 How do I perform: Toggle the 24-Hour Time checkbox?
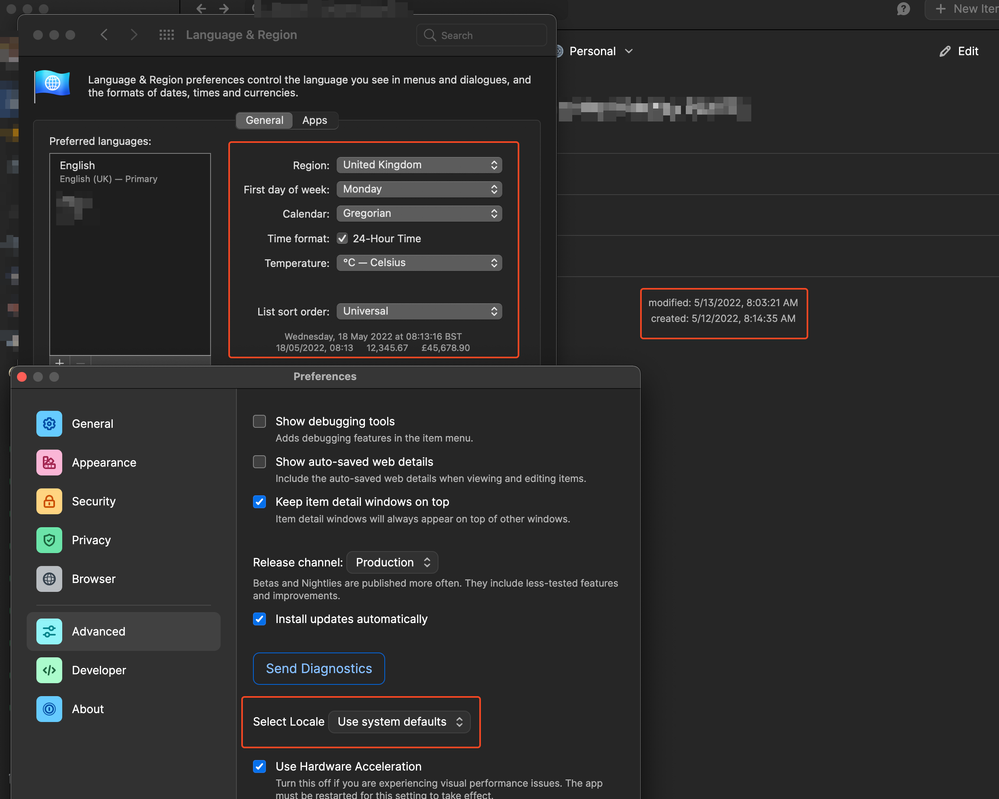coord(343,239)
